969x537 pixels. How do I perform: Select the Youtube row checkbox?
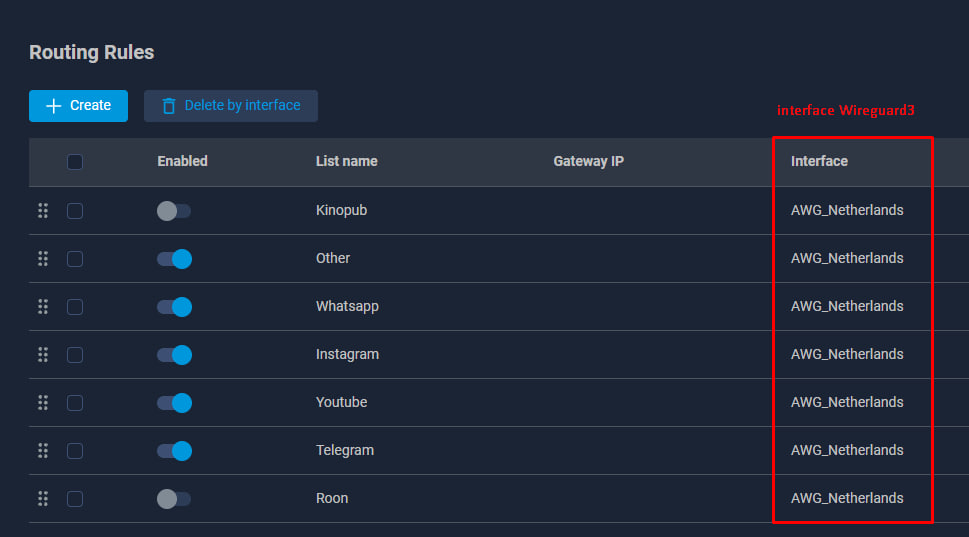75,403
